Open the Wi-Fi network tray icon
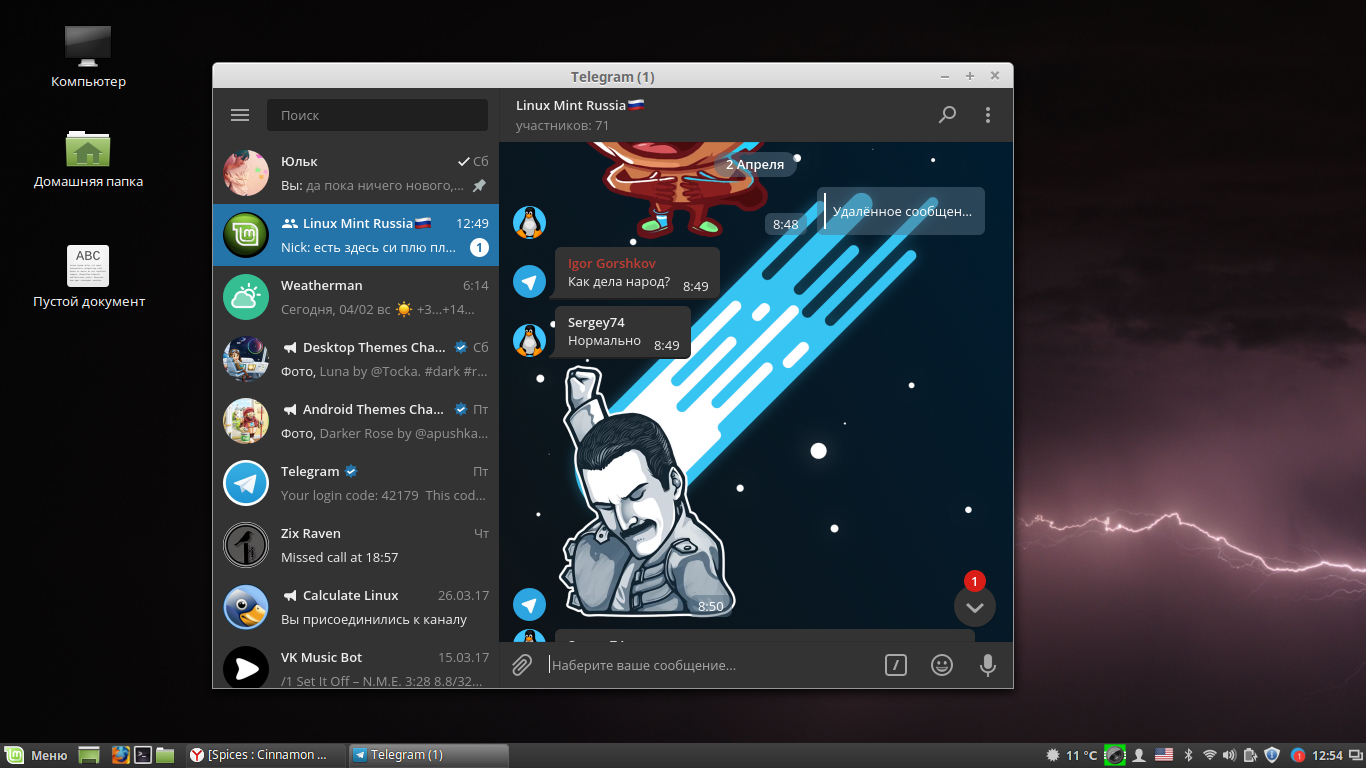This screenshot has width=1366, height=768. click(x=1210, y=755)
